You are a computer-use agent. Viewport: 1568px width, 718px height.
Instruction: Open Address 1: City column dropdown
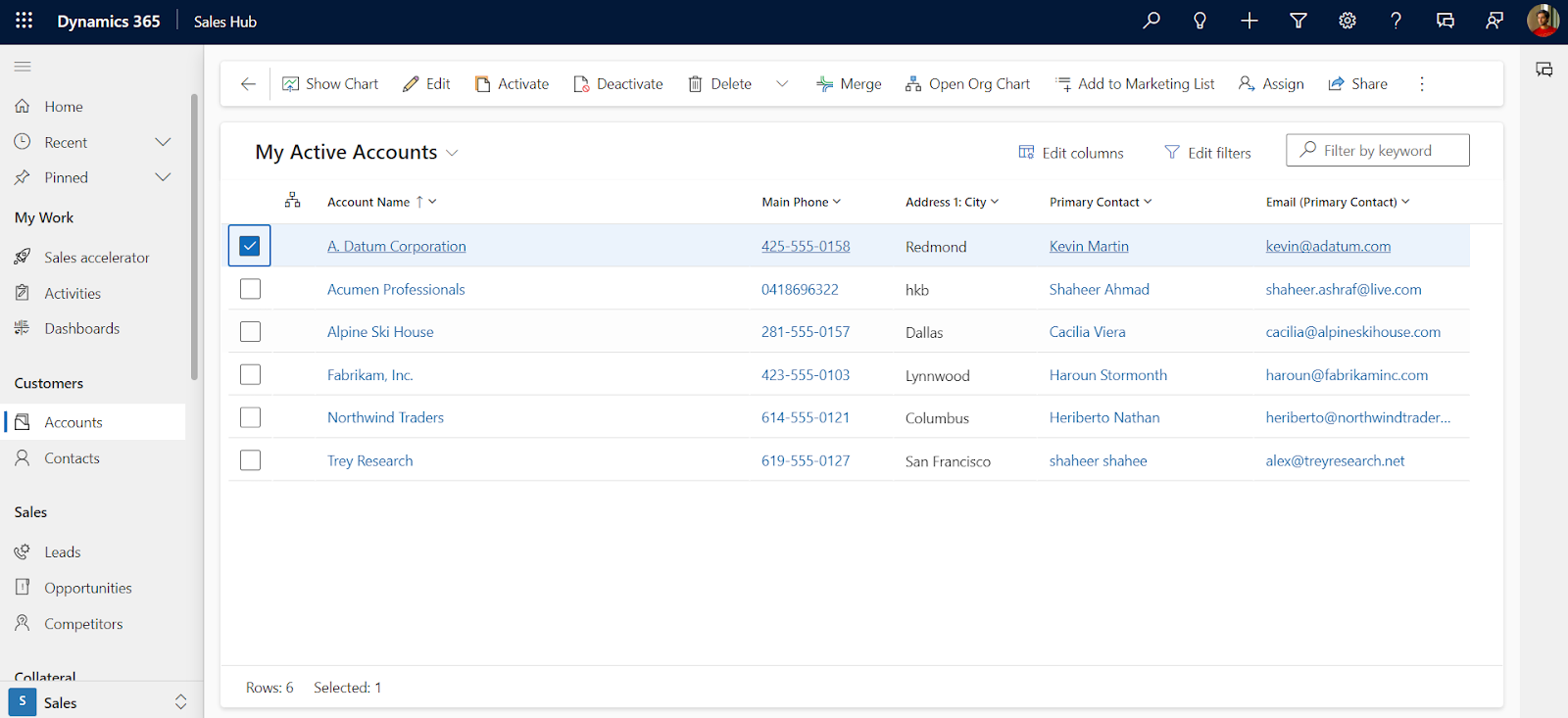point(995,202)
